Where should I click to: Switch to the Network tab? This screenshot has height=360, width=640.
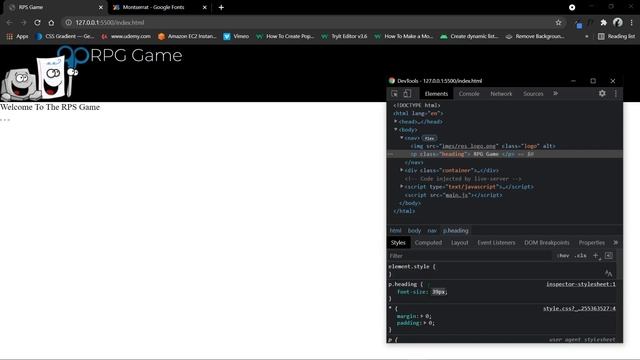pos(501,93)
